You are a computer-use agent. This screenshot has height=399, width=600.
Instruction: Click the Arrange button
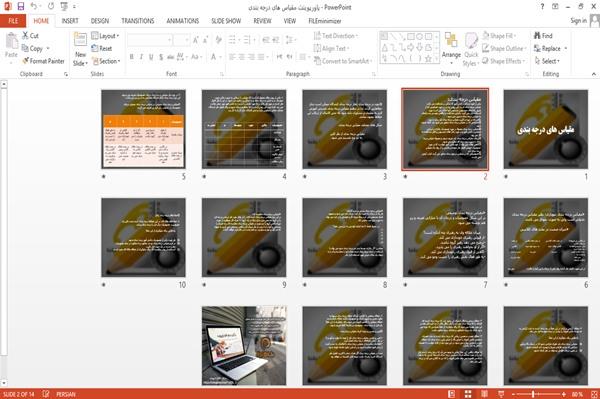(x=451, y=48)
